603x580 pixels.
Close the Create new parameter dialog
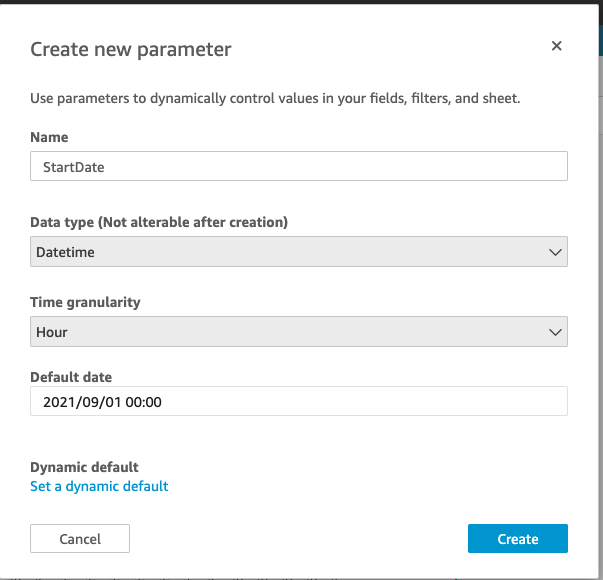click(556, 46)
